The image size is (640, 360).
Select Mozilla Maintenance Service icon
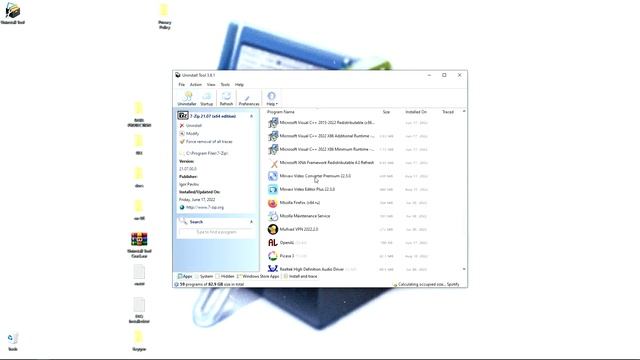point(273,216)
